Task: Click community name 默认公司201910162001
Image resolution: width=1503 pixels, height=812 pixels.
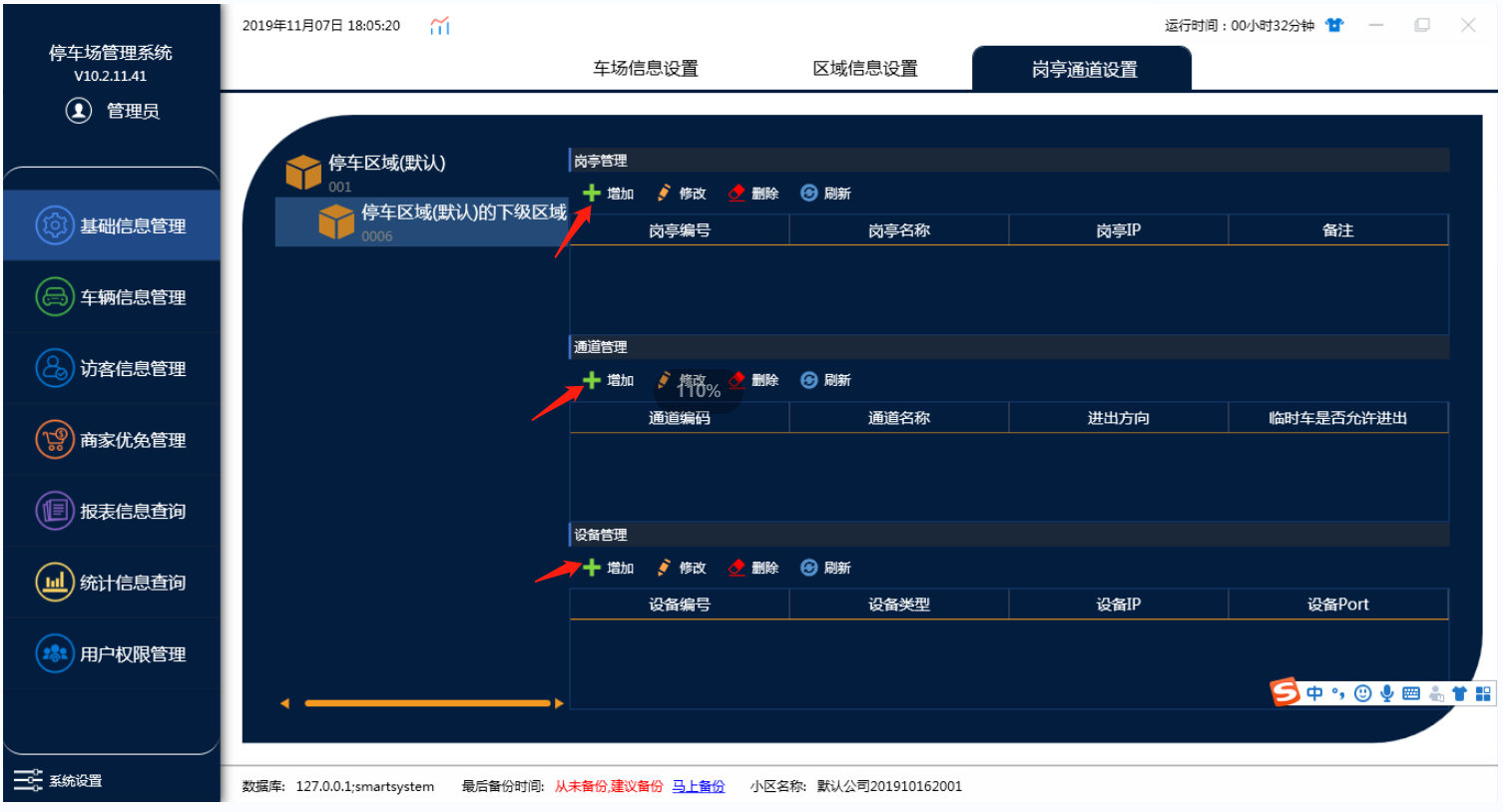Action: (x=889, y=786)
